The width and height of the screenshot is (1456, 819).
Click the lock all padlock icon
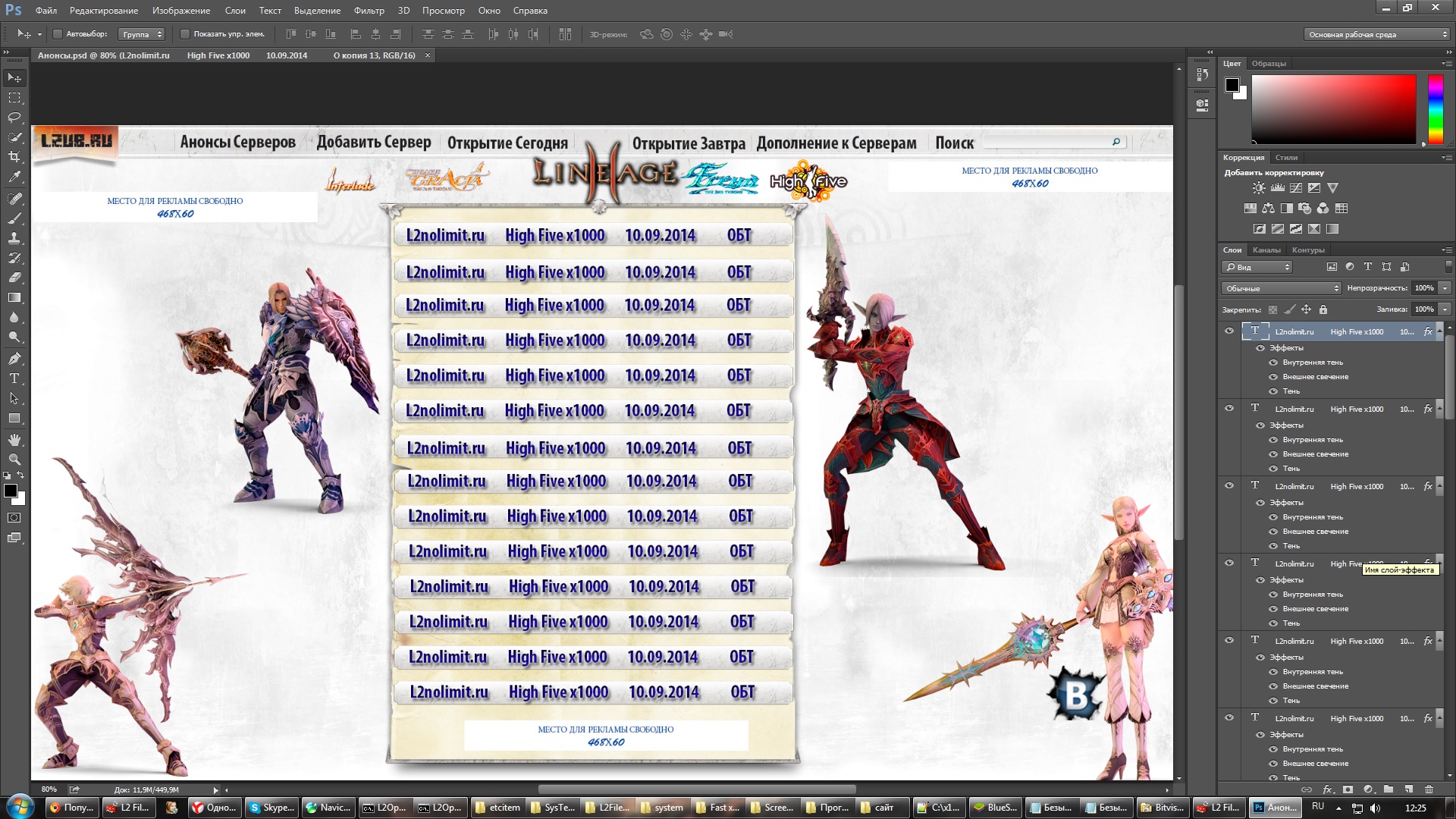(x=1323, y=309)
